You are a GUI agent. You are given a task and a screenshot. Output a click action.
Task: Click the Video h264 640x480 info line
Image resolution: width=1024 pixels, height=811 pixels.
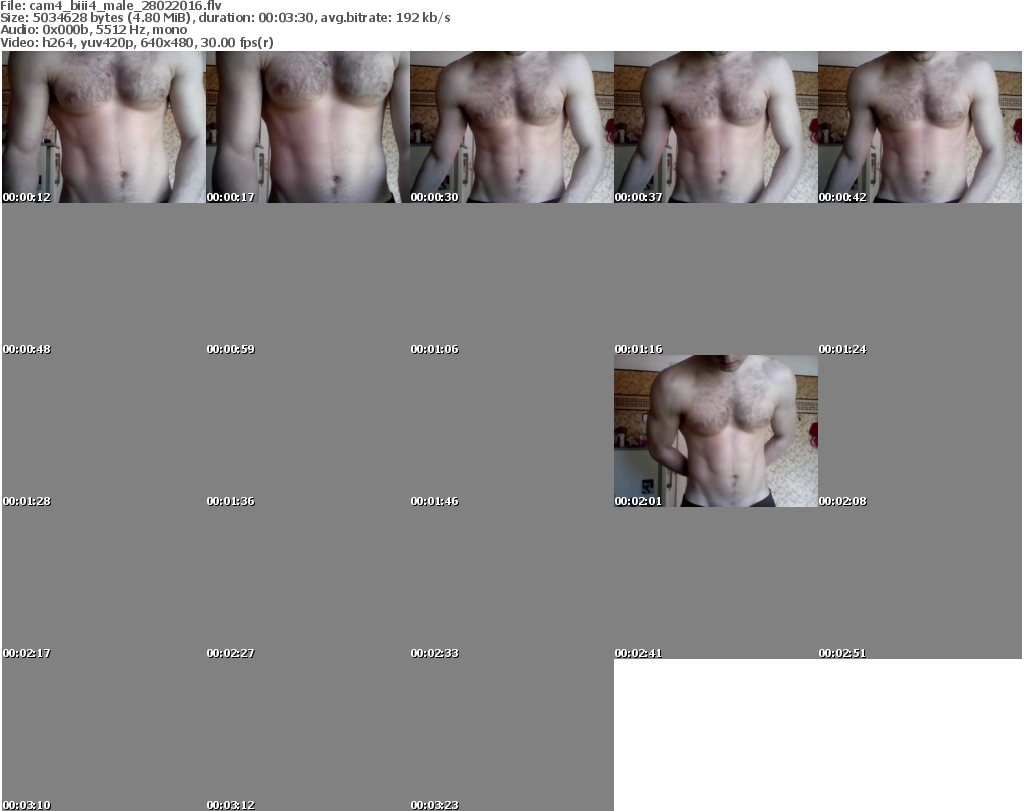(137, 42)
